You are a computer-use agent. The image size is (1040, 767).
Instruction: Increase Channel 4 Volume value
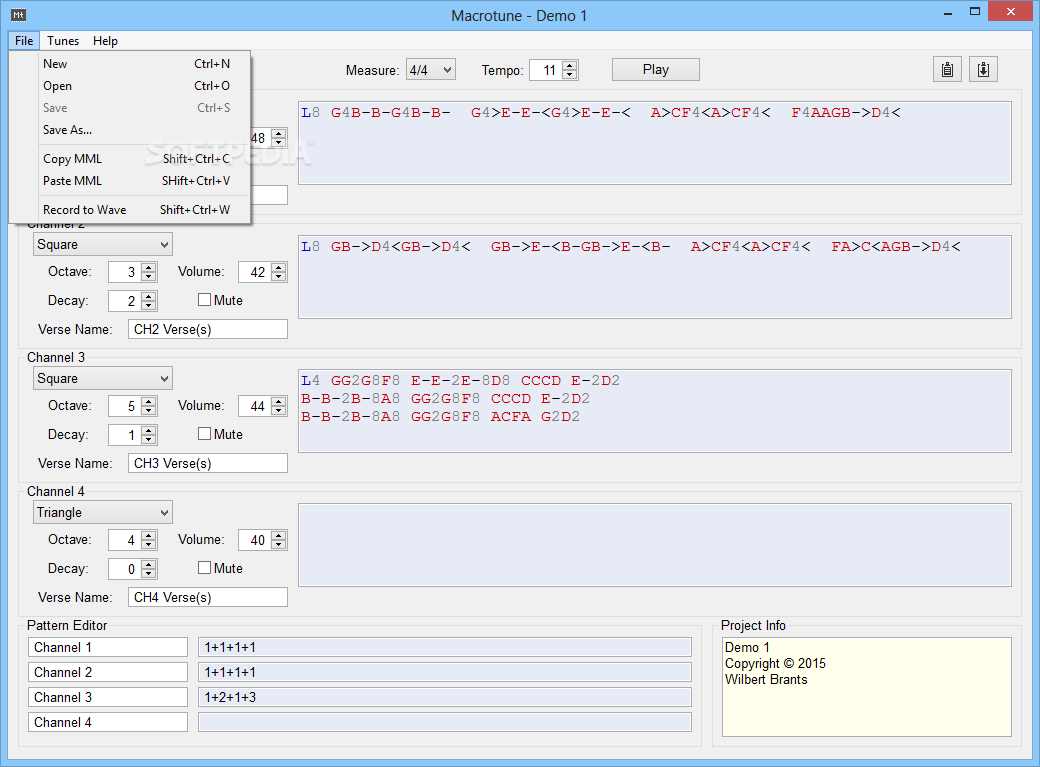pyautogui.click(x=279, y=535)
